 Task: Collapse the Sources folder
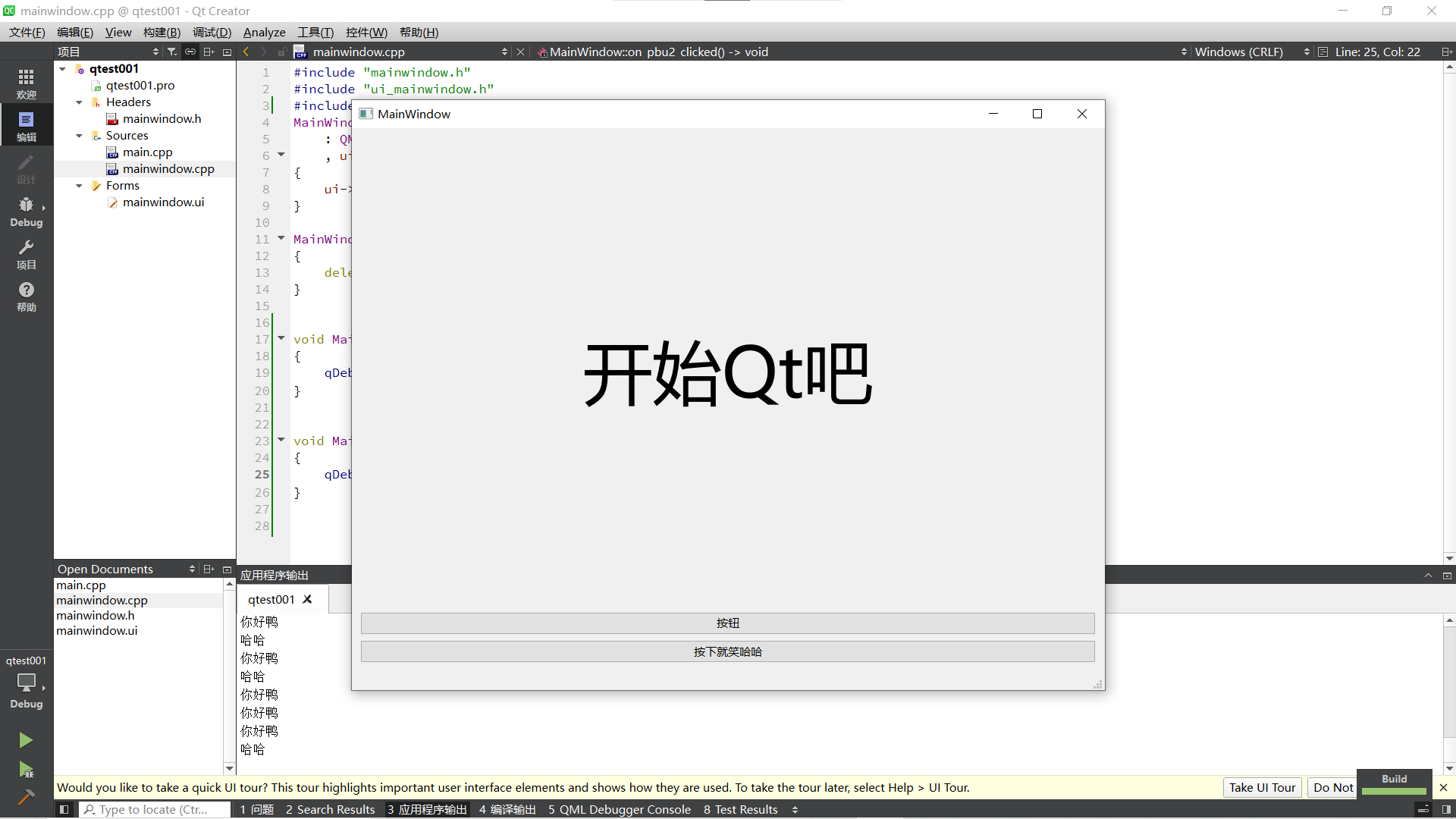point(79,136)
